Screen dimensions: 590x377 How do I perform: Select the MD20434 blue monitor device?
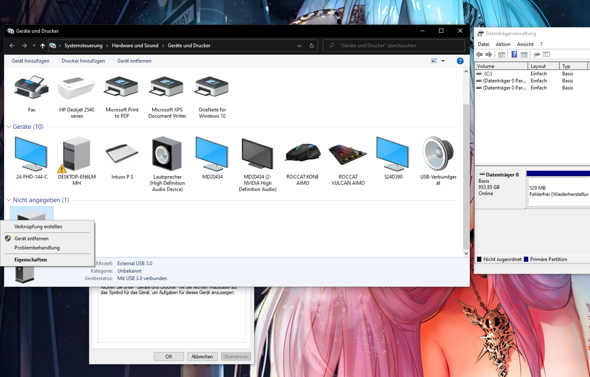(x=212, y=154)
